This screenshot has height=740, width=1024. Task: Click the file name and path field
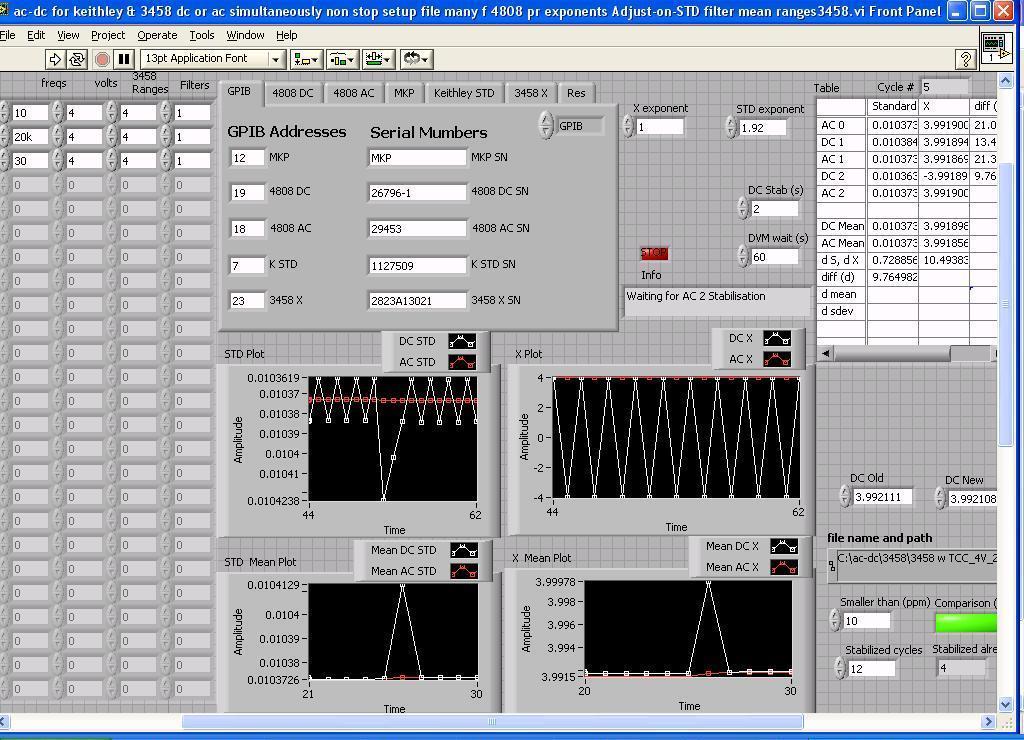click(916, 566)
